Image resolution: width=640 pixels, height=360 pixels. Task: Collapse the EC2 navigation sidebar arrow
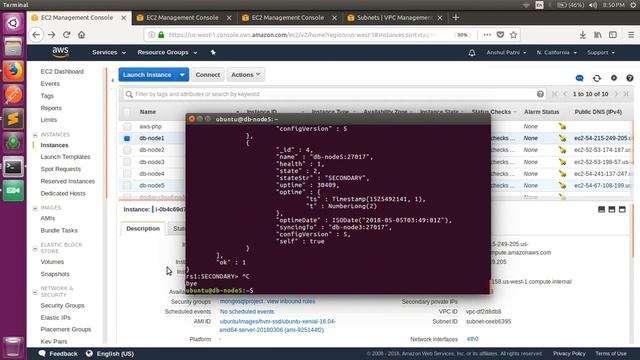[113, 80]
